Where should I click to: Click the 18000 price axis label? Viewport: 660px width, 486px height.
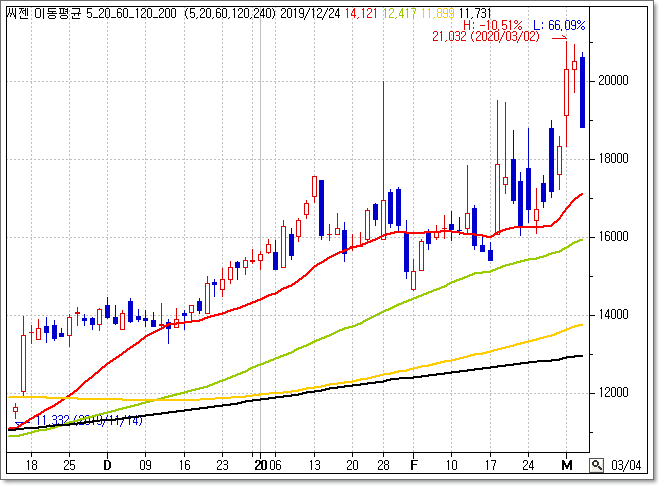(x=613, y=159)
